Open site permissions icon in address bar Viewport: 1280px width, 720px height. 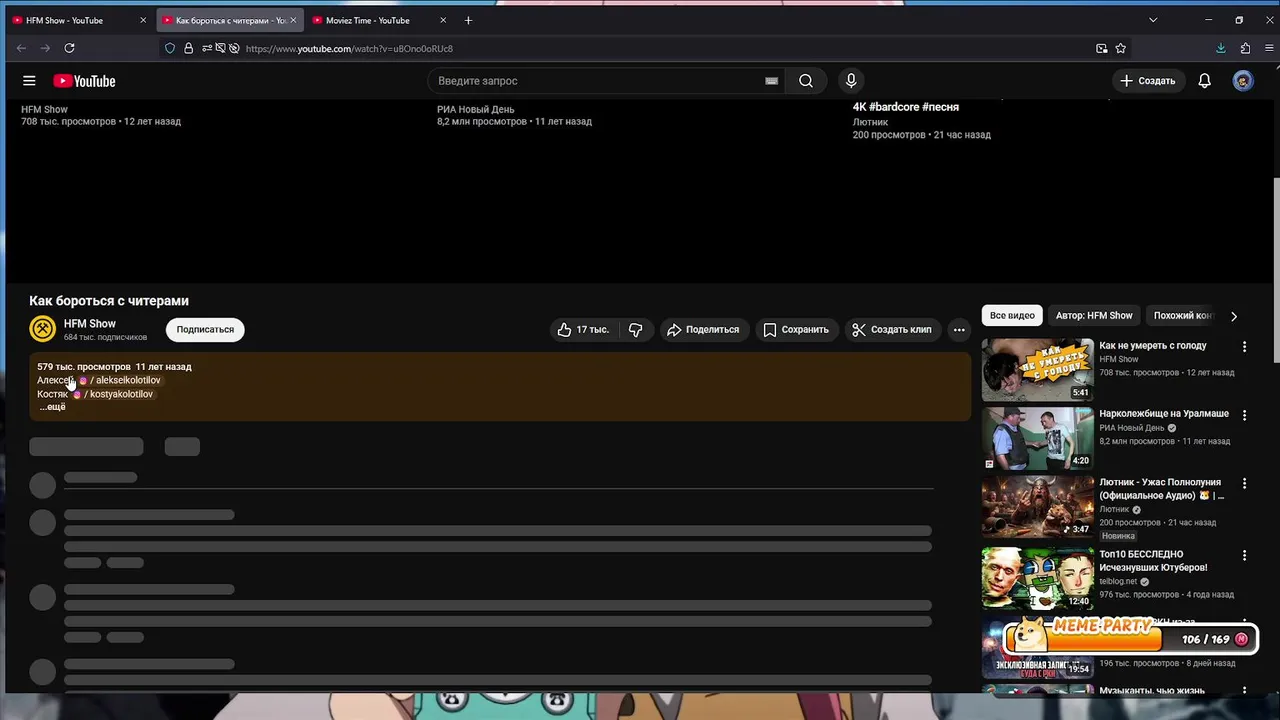(207, 48)
